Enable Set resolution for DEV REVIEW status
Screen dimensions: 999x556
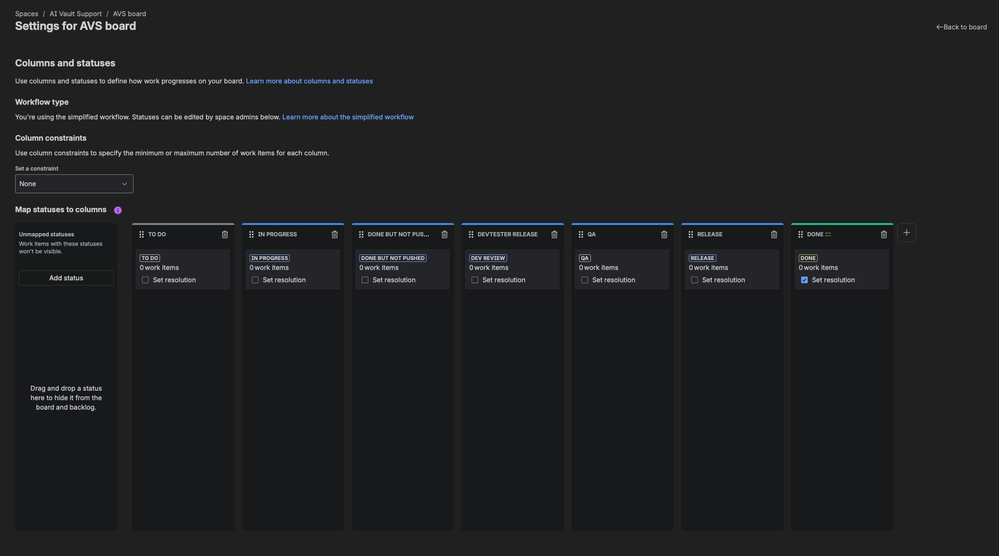coord(475,280)
